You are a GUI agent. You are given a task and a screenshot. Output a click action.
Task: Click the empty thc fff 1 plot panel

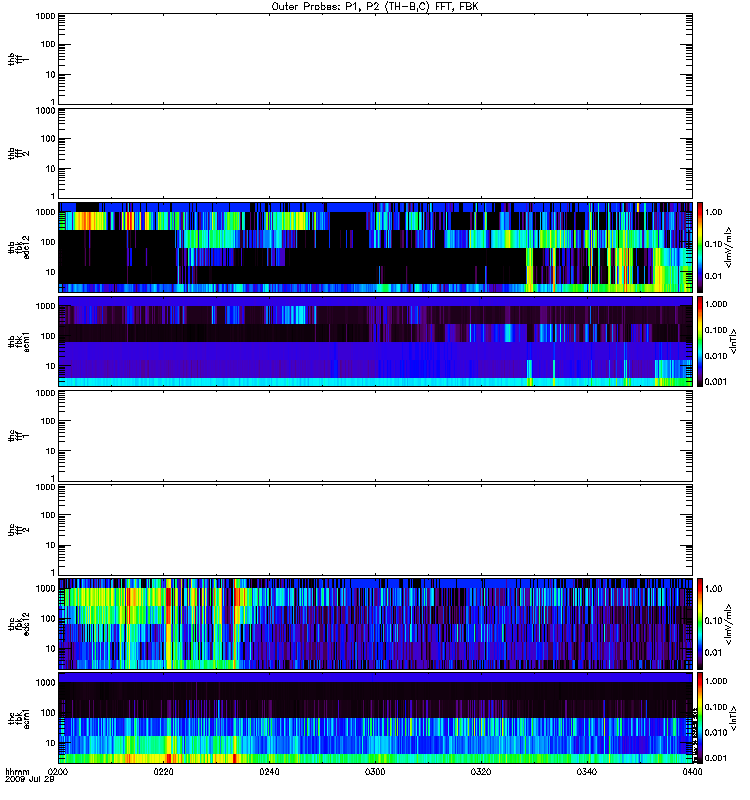click(x=375, y=436)
